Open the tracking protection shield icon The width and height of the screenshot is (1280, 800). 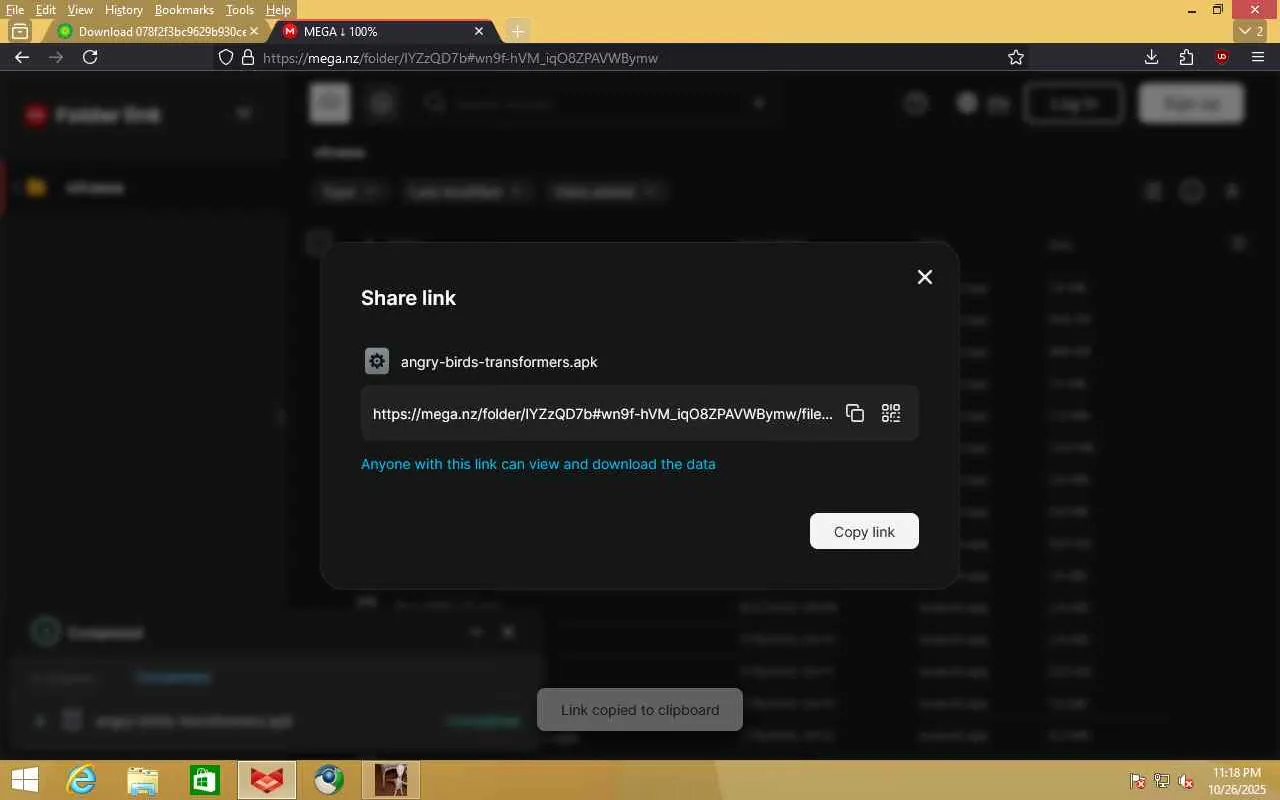pyautogui.click(x=226, y=58)
